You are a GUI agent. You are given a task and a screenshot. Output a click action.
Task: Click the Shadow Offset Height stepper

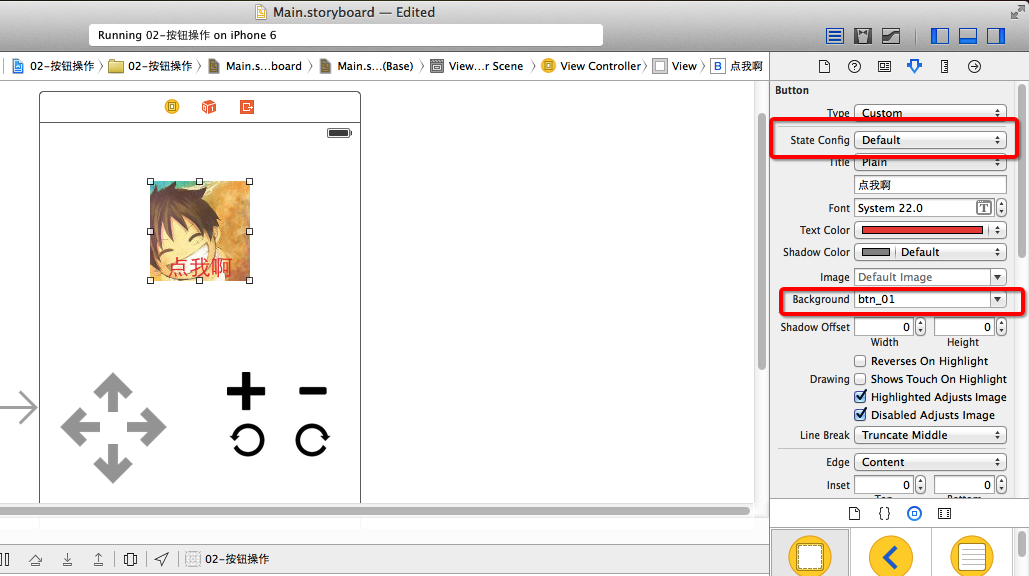[x=1001, y=327]
